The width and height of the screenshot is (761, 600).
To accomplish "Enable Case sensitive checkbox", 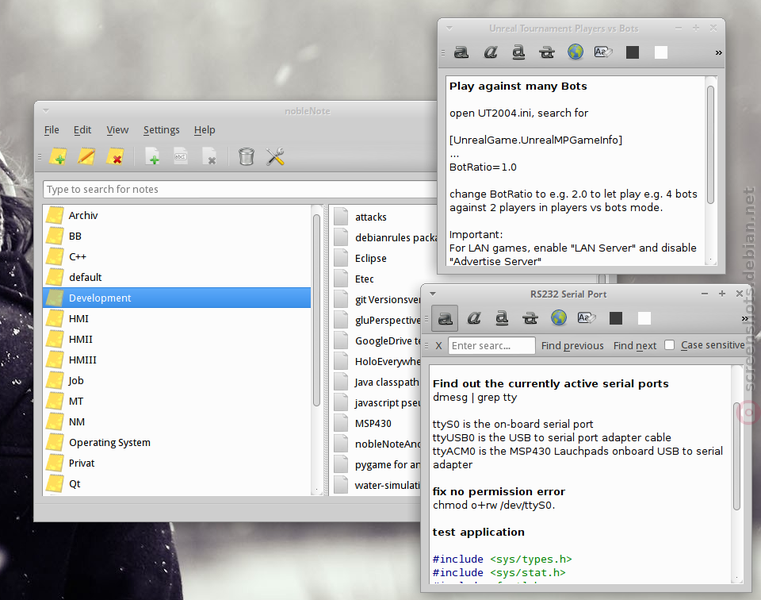I will tap(669, 345).
